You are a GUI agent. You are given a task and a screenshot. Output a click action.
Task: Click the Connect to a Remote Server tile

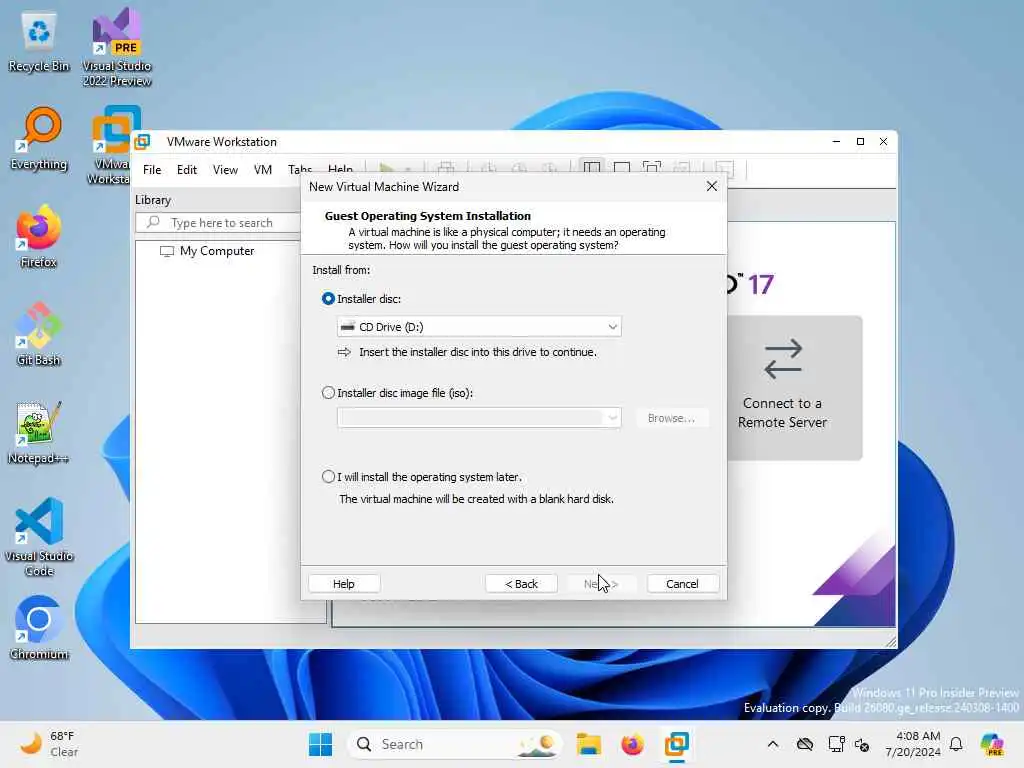tap(794, 388)
